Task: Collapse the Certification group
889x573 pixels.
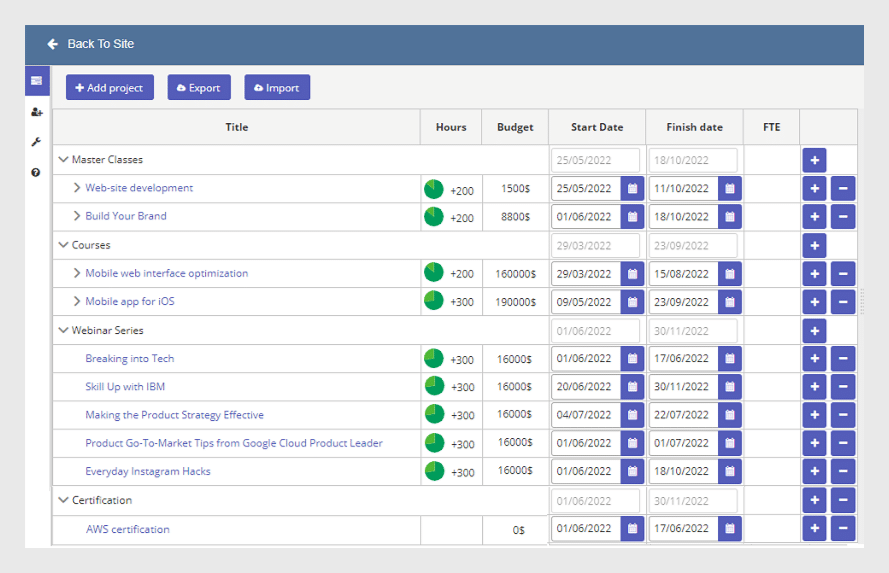Action: coord(64,500)
